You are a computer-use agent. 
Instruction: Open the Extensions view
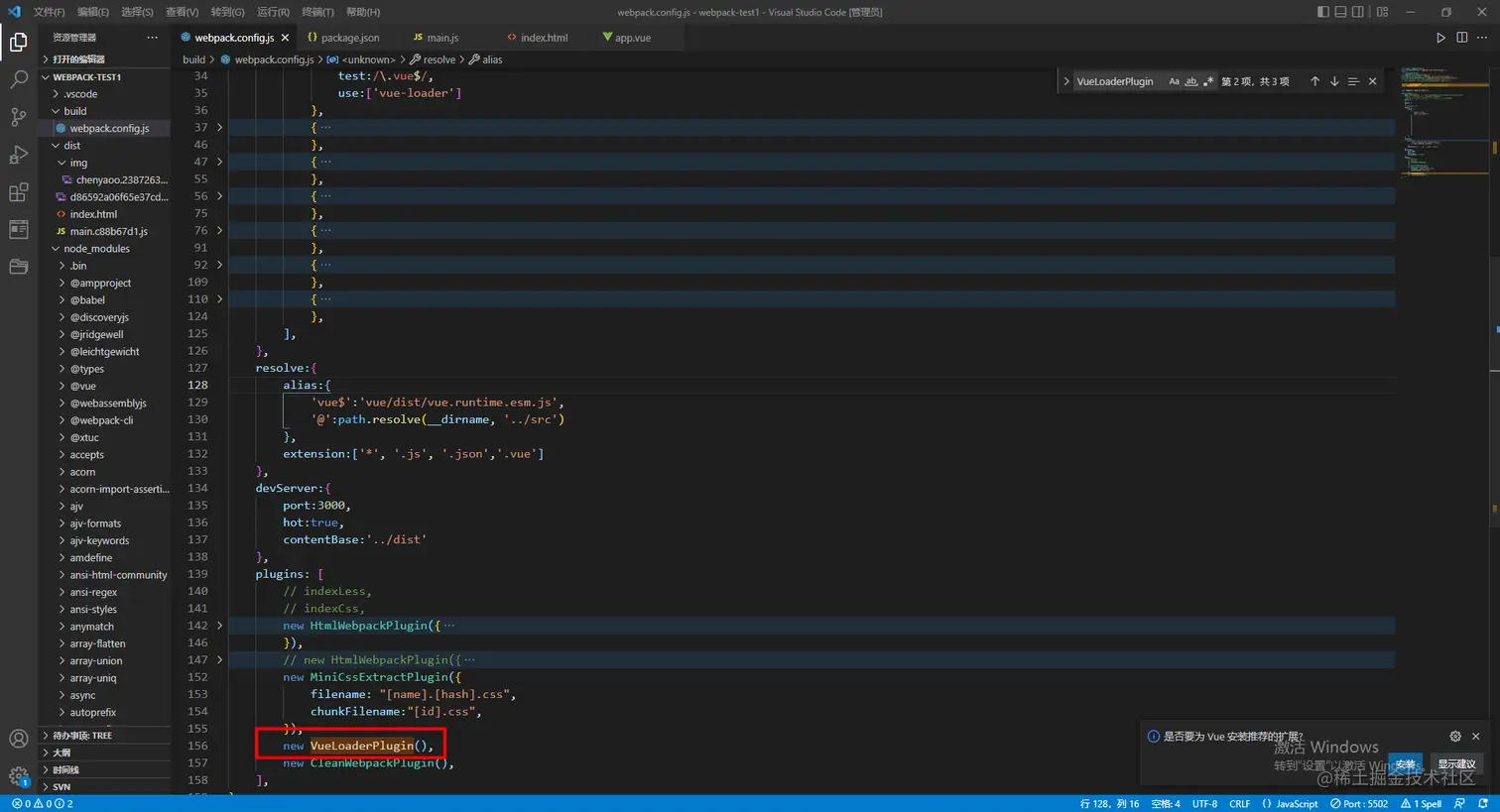[x=18, y=192]
